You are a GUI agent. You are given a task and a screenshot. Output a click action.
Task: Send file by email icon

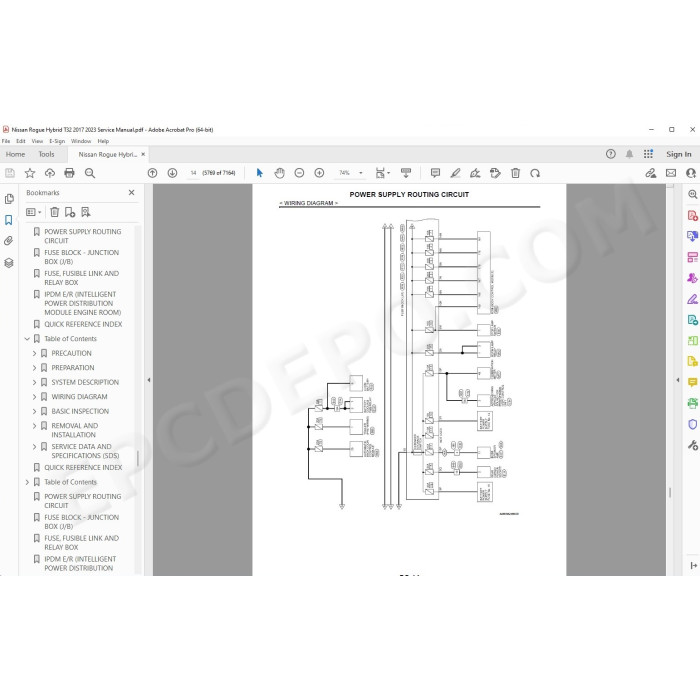(x=671, y=173)
